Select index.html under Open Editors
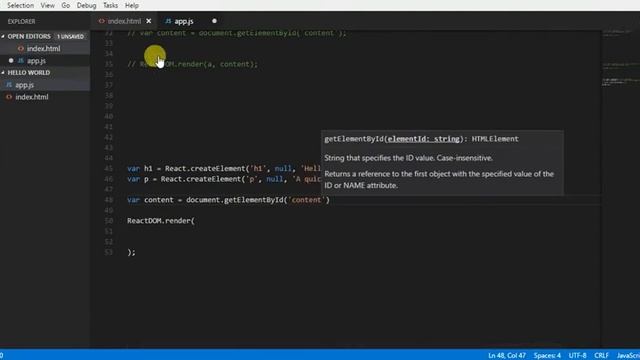Image resolution: width=640 pixels, height=360 pixels. point(45,49)
